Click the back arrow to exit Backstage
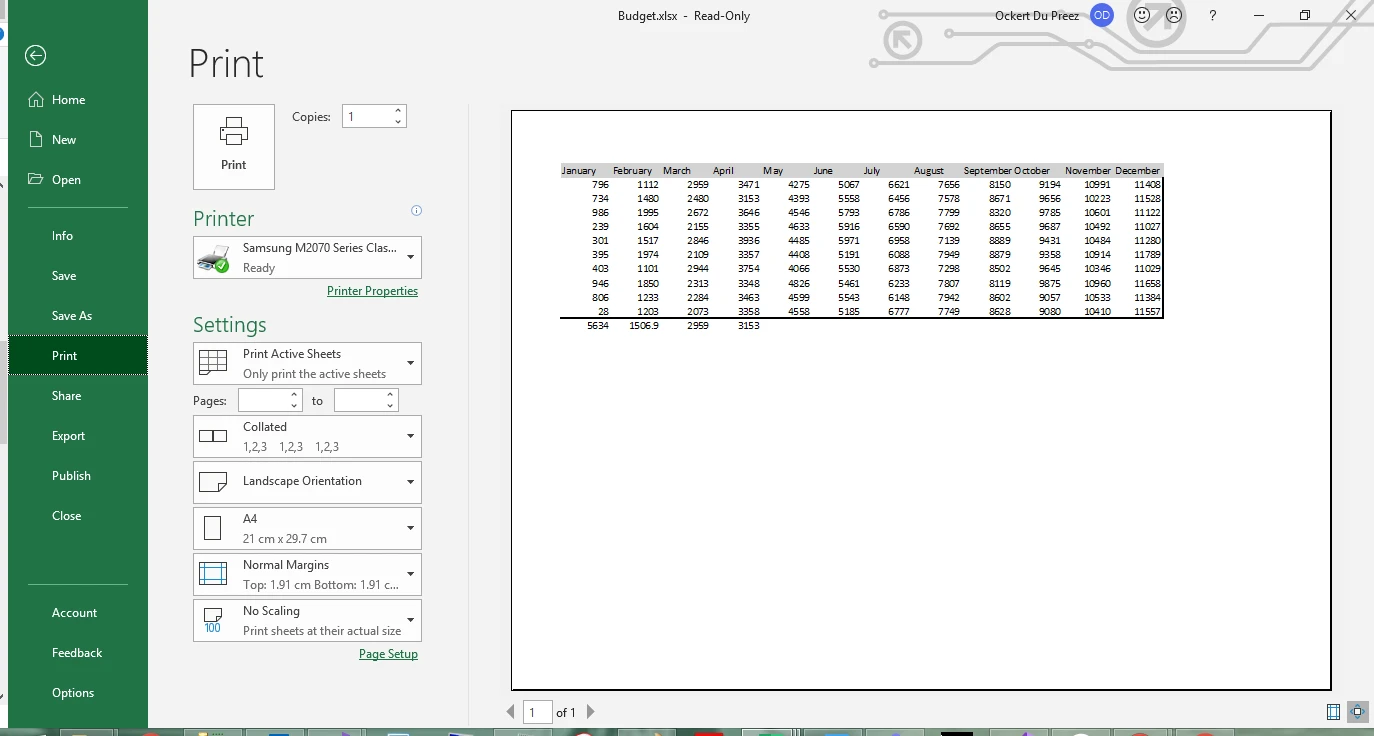 (x=36, y=56)
